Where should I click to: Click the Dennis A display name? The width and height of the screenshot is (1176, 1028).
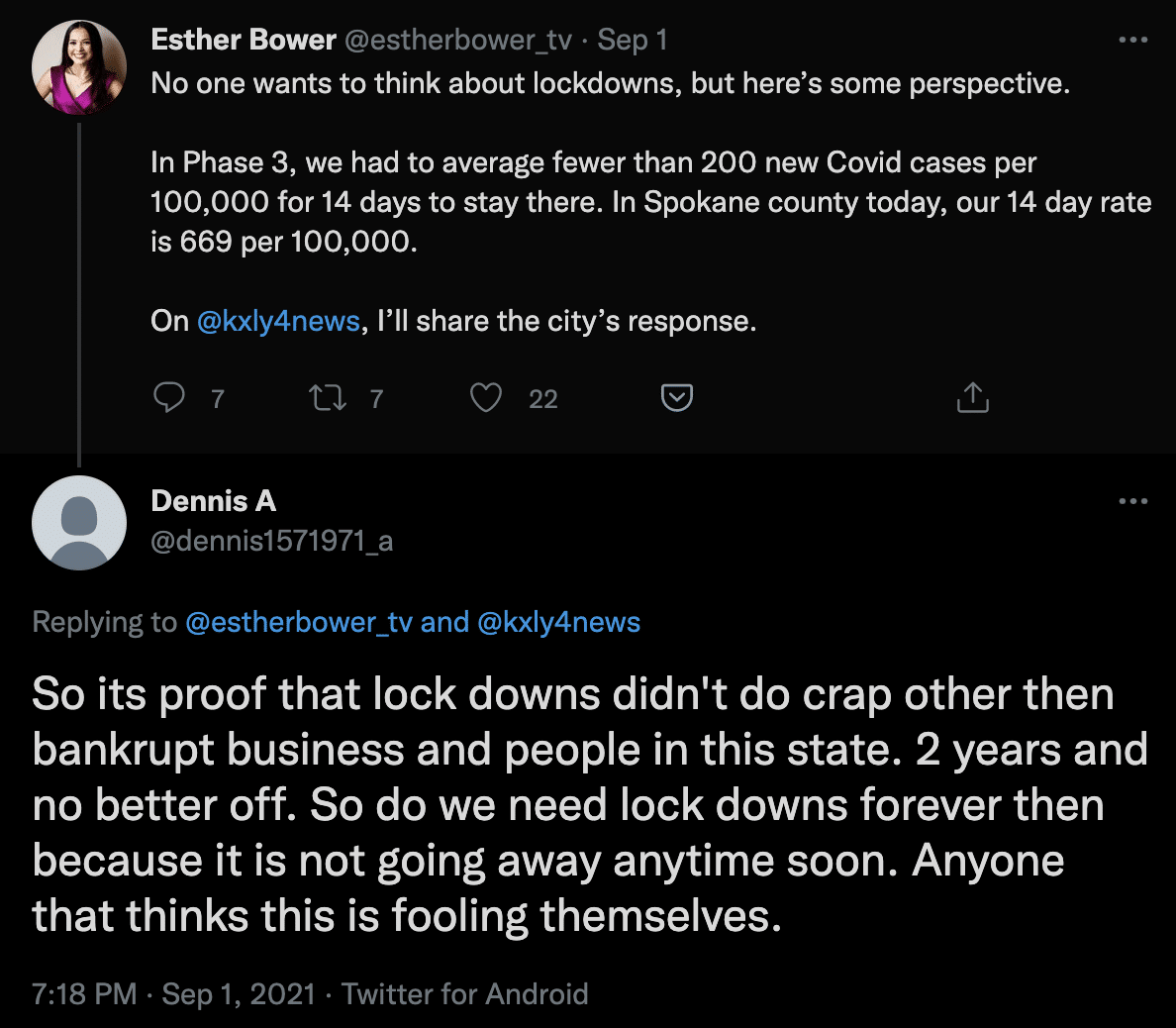click(213, 501)
